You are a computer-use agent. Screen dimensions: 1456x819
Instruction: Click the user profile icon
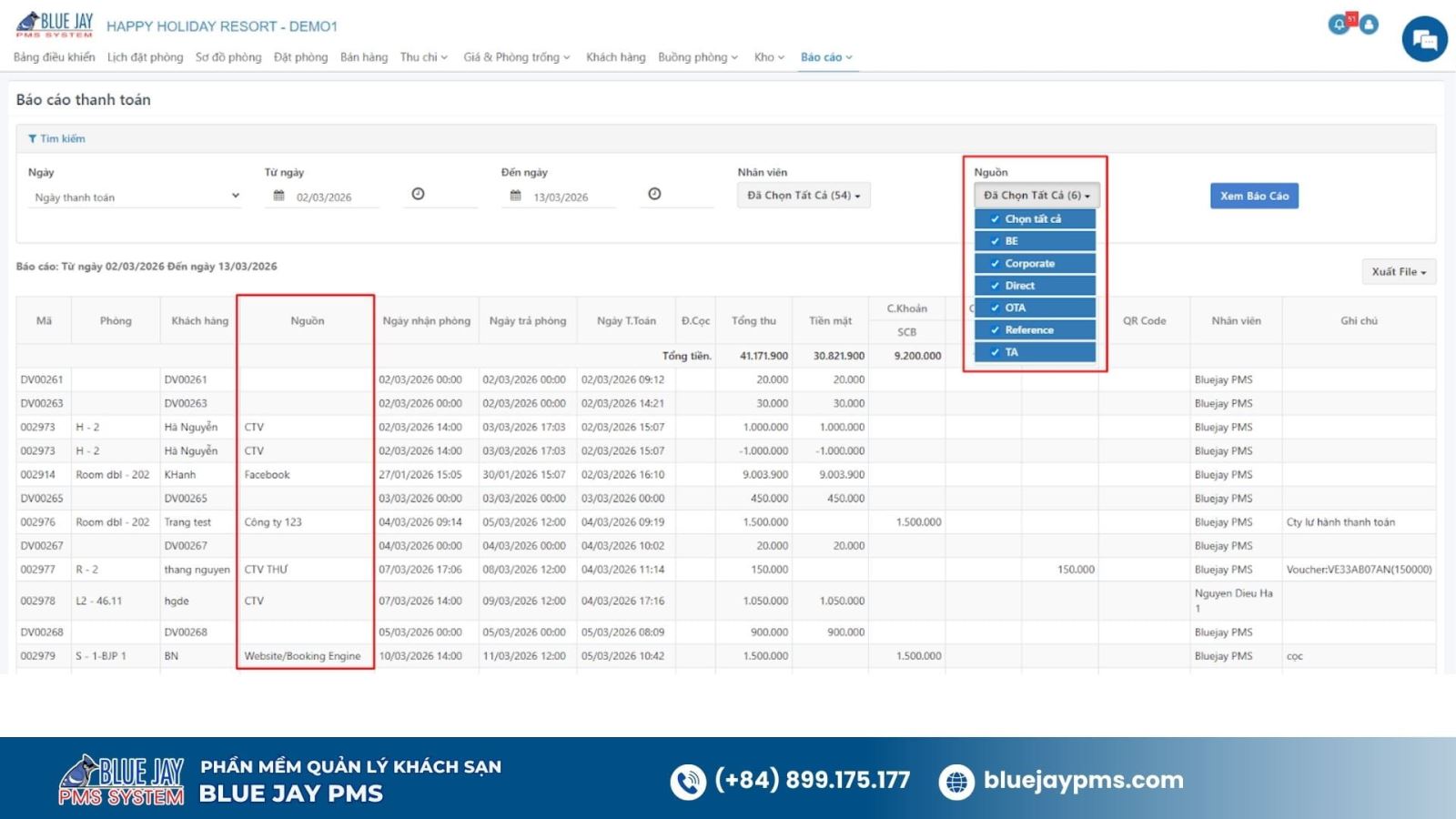(x=1369, y=25)
